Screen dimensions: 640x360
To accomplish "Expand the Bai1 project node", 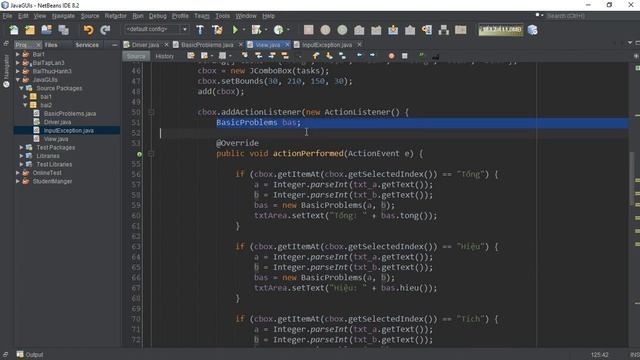I will (x=18, y=54).
